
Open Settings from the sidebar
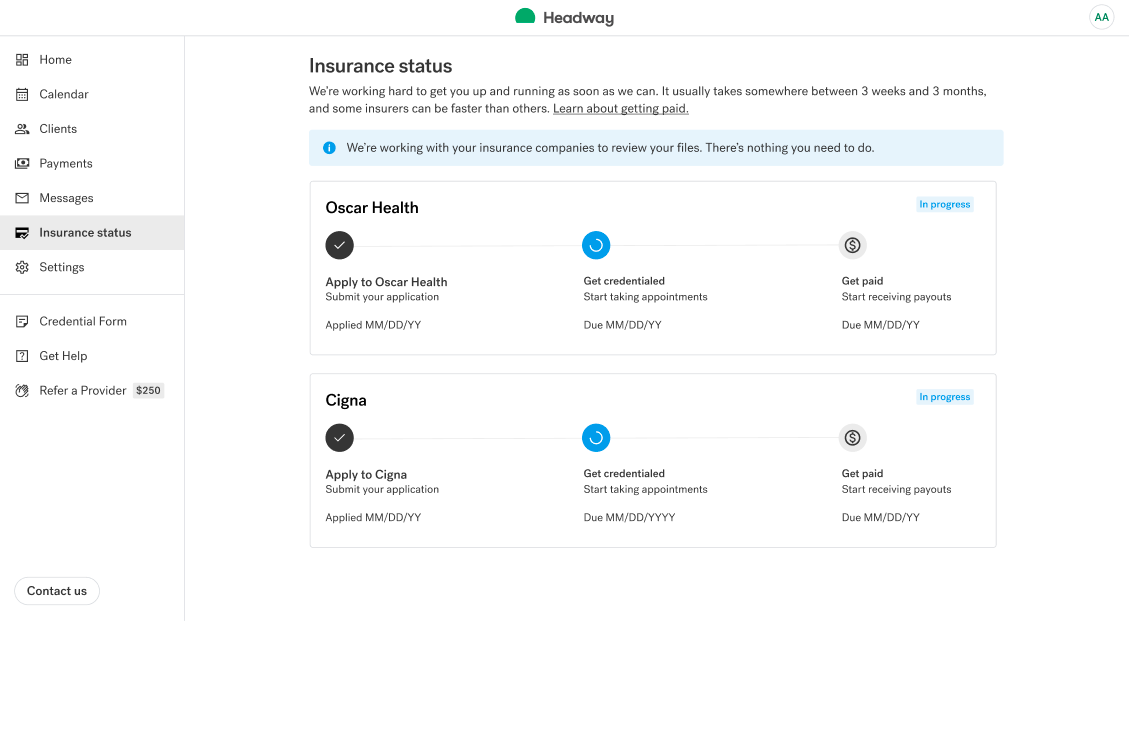tap(92, 267)
